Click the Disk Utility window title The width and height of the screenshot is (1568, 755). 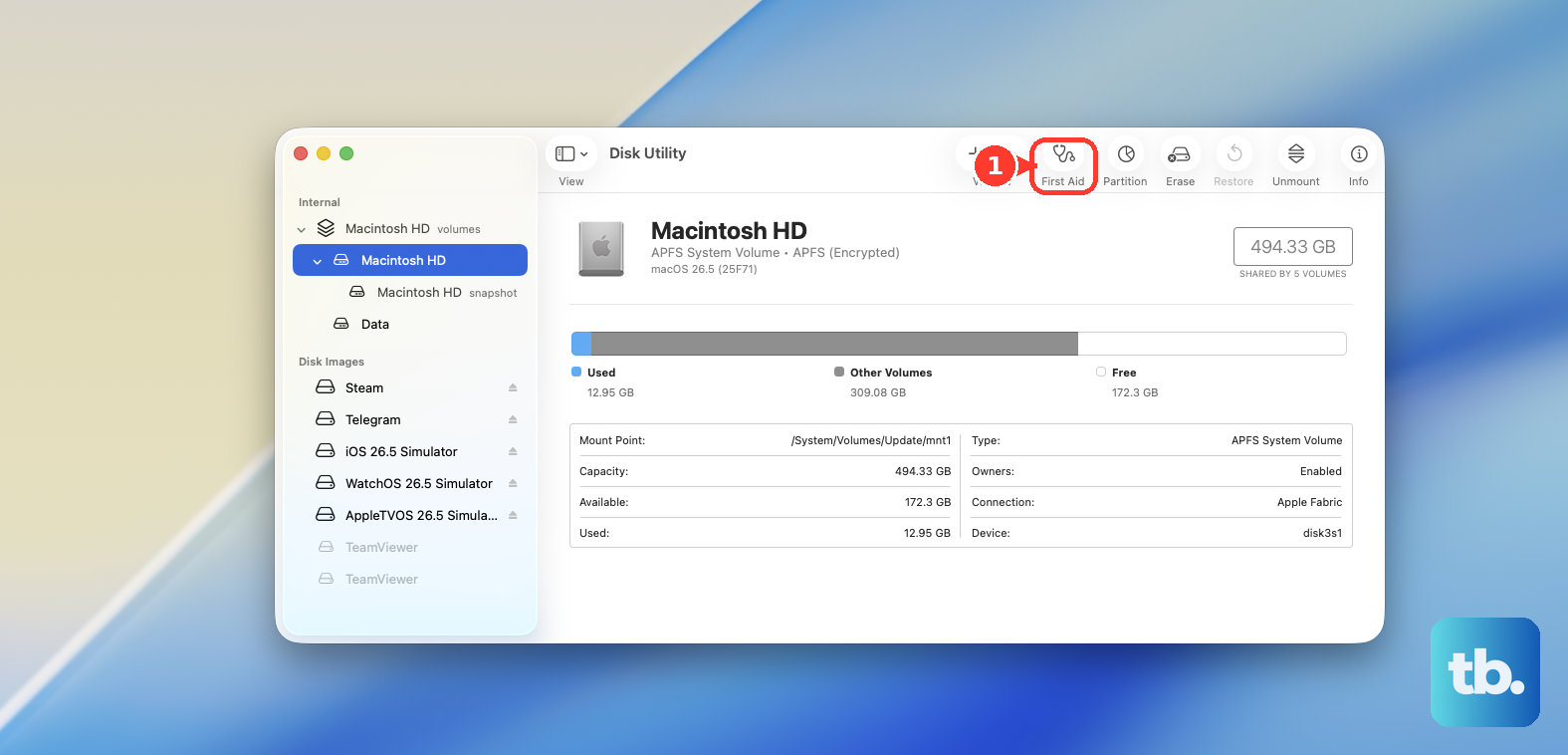[x=648, y=153]
